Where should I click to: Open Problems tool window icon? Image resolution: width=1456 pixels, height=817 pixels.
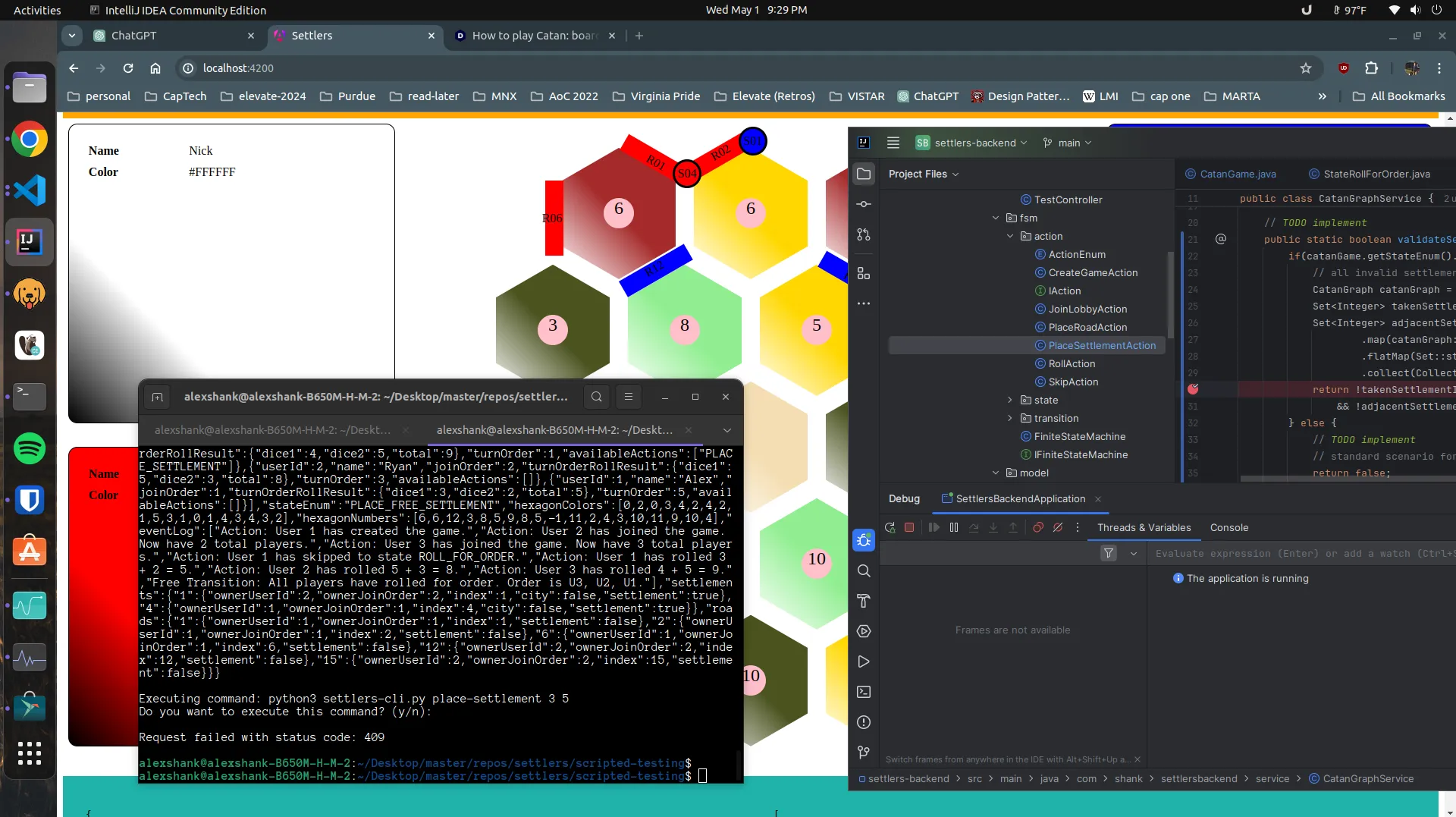pyautogui.click(x=864, y=722)
